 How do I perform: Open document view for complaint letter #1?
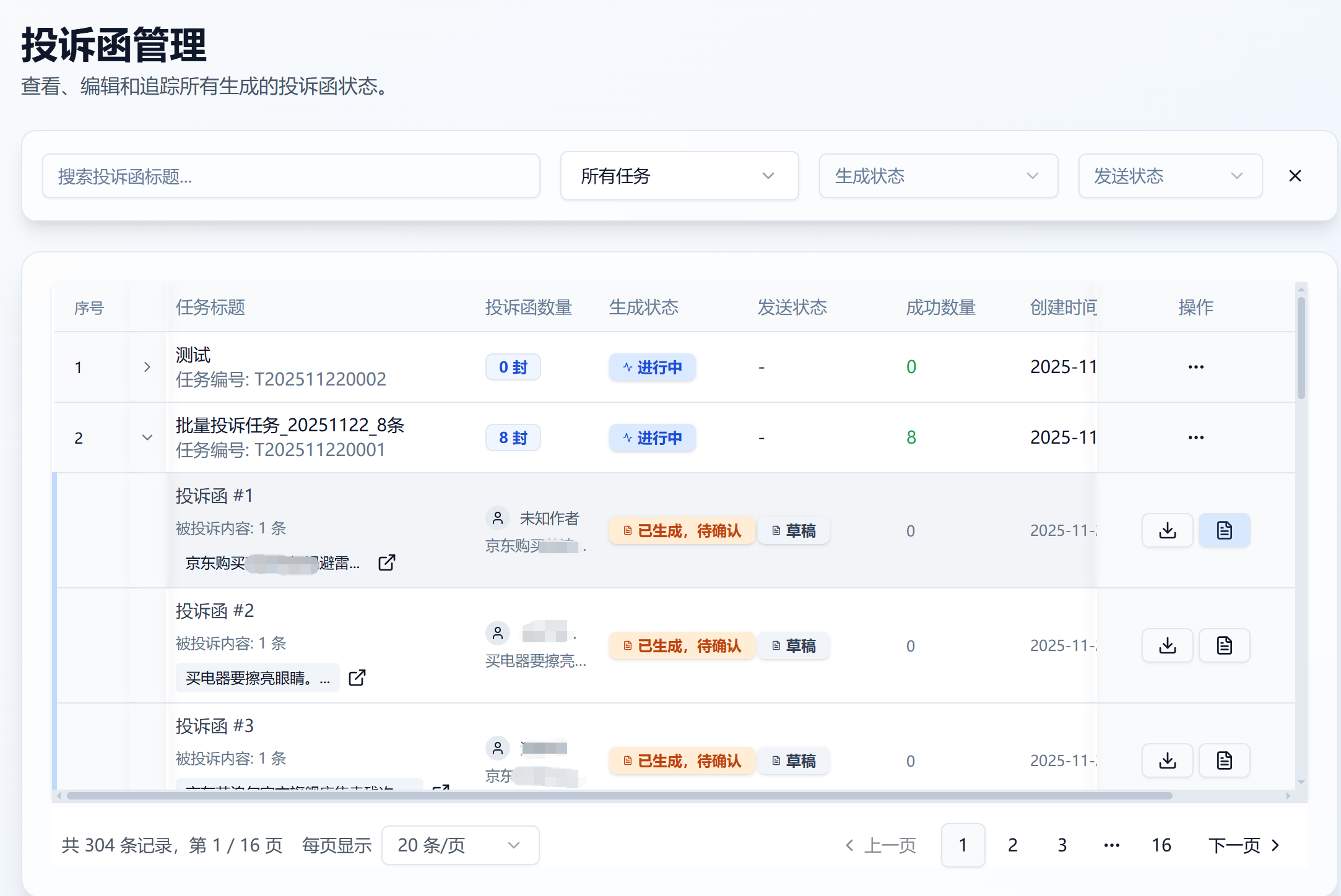pos(1224,530)
